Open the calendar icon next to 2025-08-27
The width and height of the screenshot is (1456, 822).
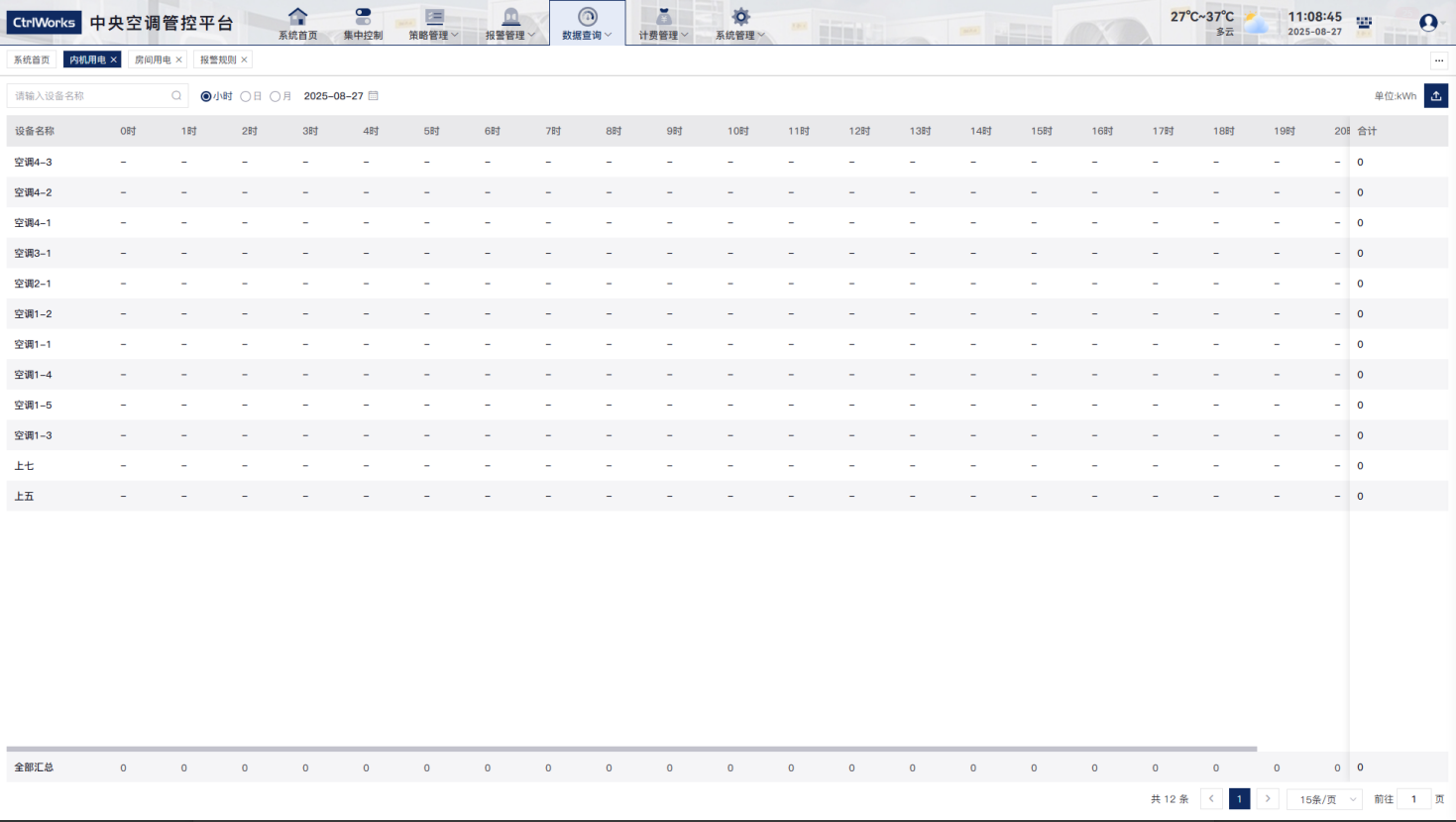[x=374, y=96]
